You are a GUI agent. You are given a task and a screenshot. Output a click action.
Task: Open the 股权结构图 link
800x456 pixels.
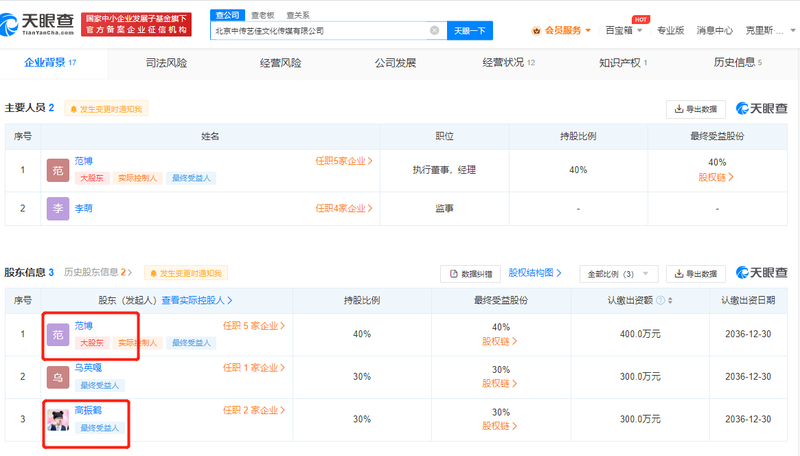tap(535, 272)
